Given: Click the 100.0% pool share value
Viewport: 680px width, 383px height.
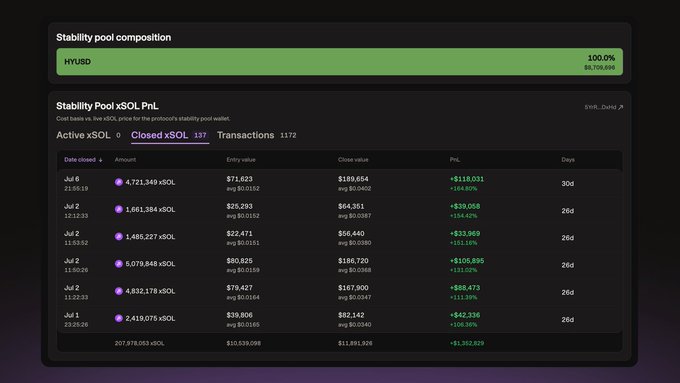Looking at the screenshot, I should 601,58.
